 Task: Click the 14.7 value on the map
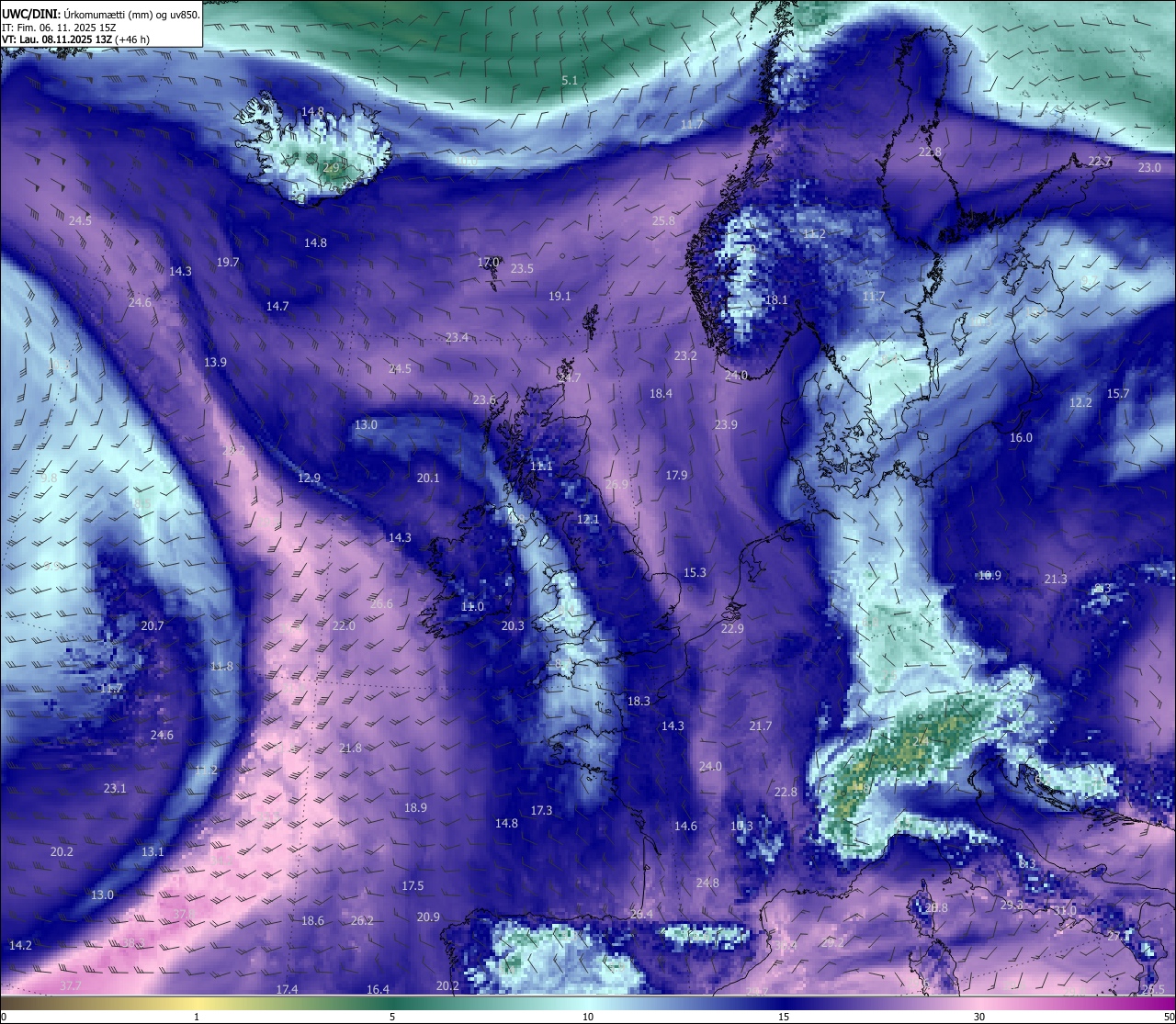(277, 306)
